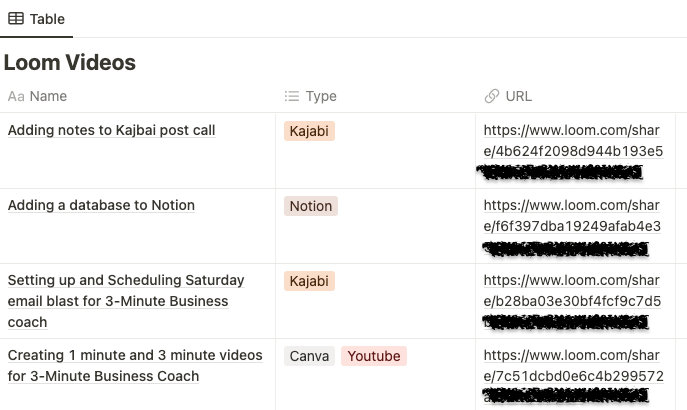Open the Name column header menu
The height and width of the screenshot is (410, 687).
[48, 97]
